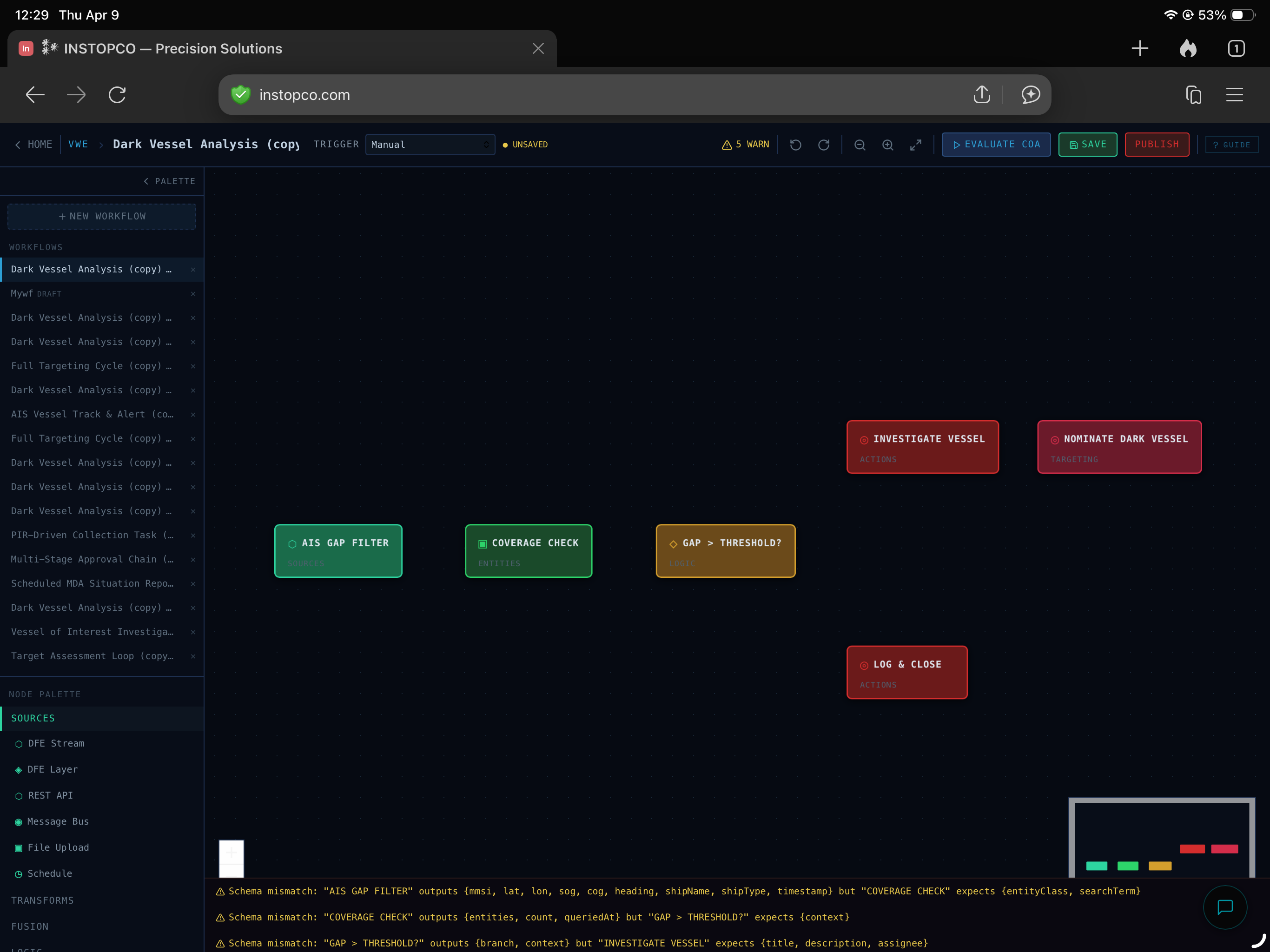Open the Trigger Manual dropdown
This screenshot has width=1270, height=952.
[x=430, y=145]
